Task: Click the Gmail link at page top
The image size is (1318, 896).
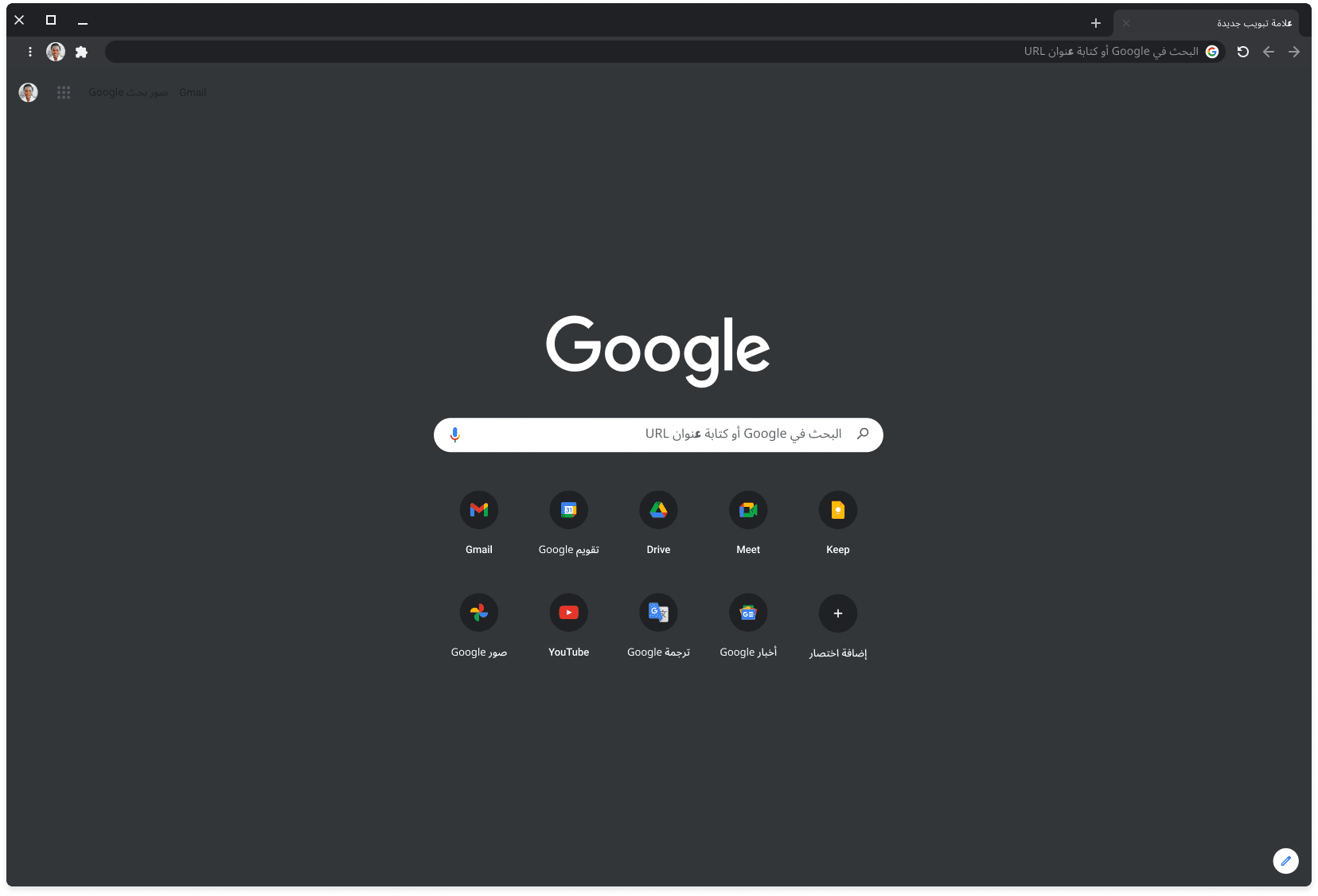Action: (x=193, y=93)
